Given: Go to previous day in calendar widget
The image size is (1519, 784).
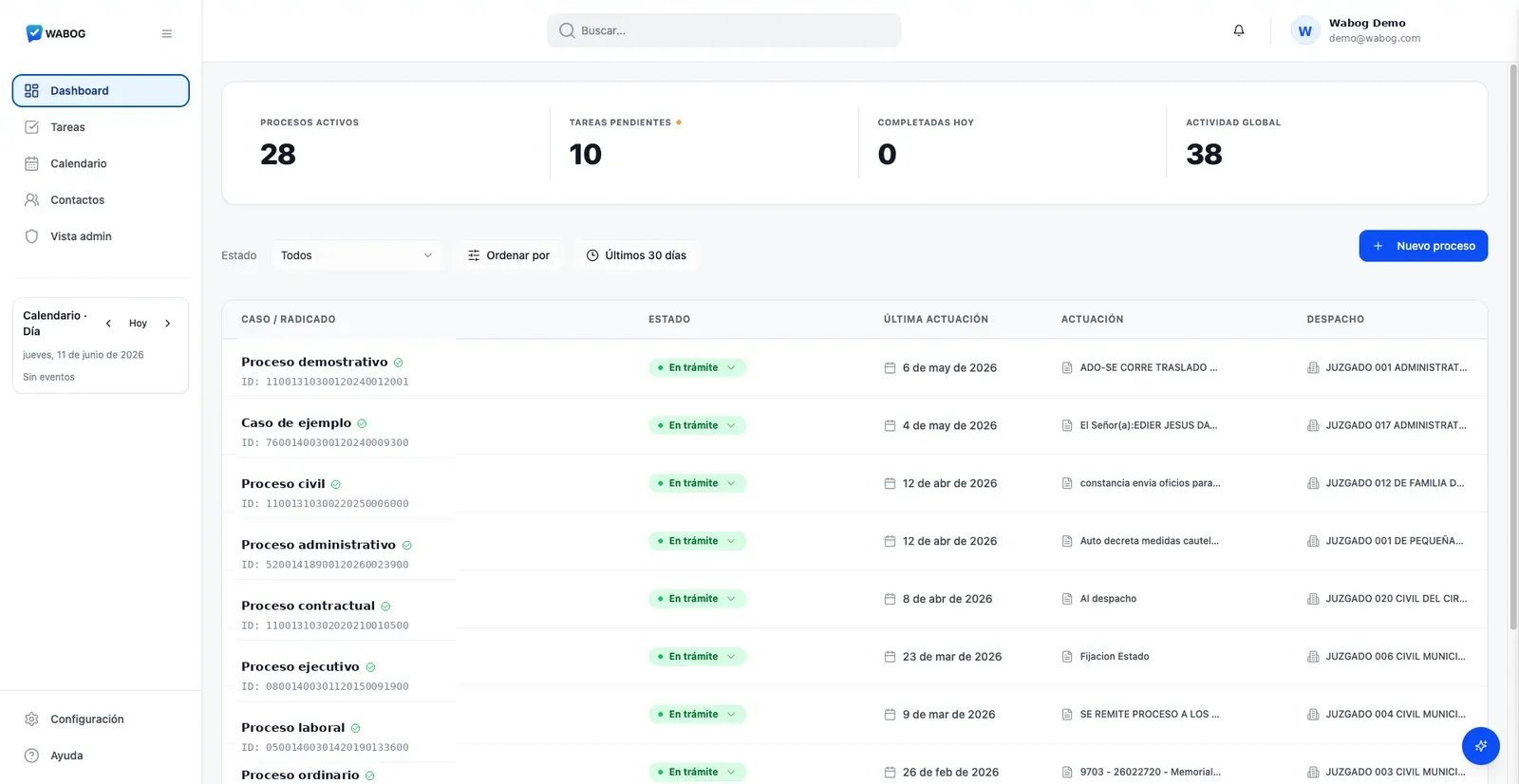Looking at the screenshot, I should pos(108,324).
